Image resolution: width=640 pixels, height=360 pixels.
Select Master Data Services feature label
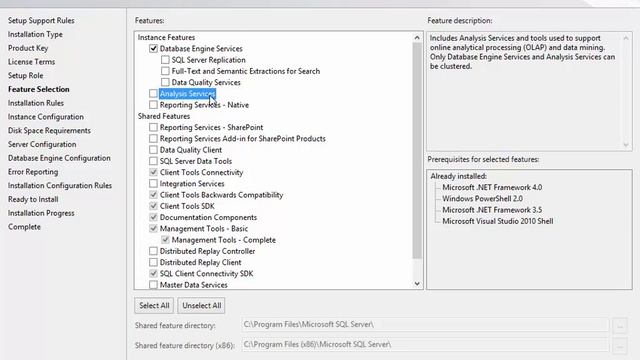click(193, 285)
